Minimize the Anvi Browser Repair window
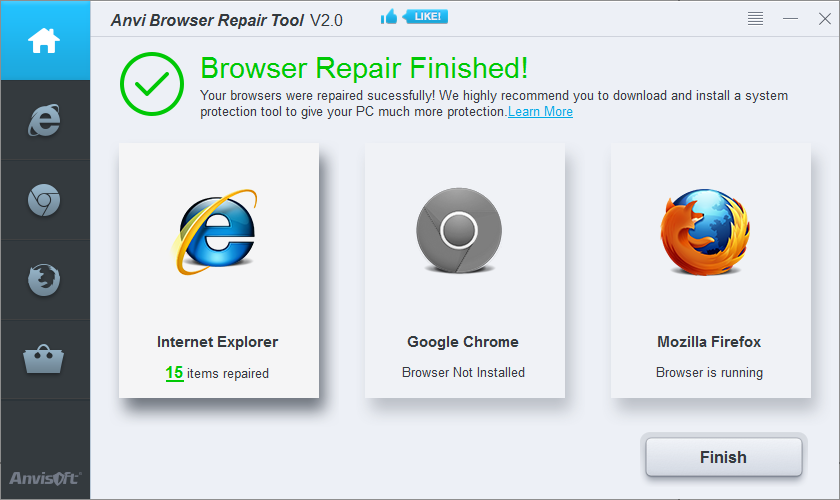Image resolution: width=840 pixels, height=500 pixels. click(790, 19)
